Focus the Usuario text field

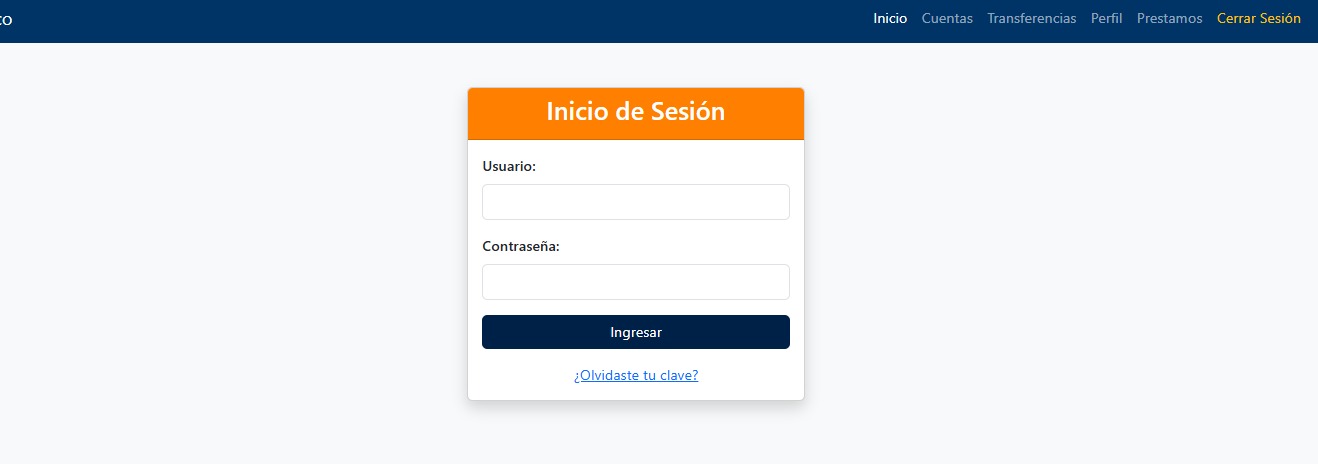tap(635, 202)
